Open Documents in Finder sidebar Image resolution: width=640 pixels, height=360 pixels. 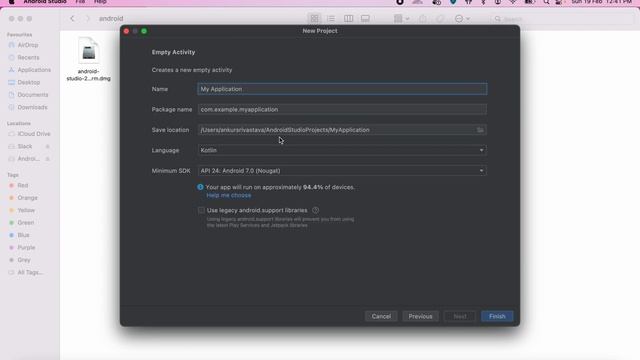[33, 95]
